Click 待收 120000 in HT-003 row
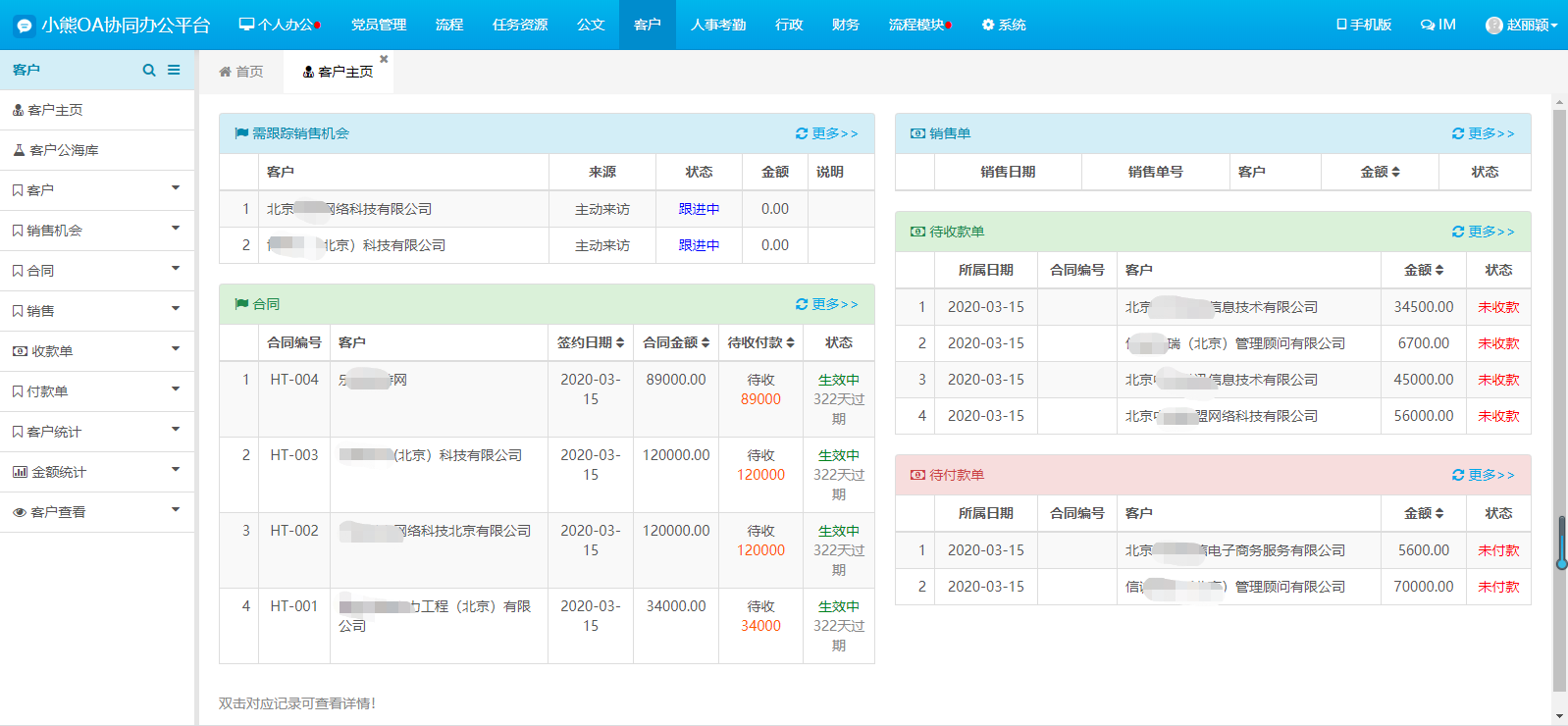The image size is (1568, 726). pyautogui.click(x=760, y=465)
